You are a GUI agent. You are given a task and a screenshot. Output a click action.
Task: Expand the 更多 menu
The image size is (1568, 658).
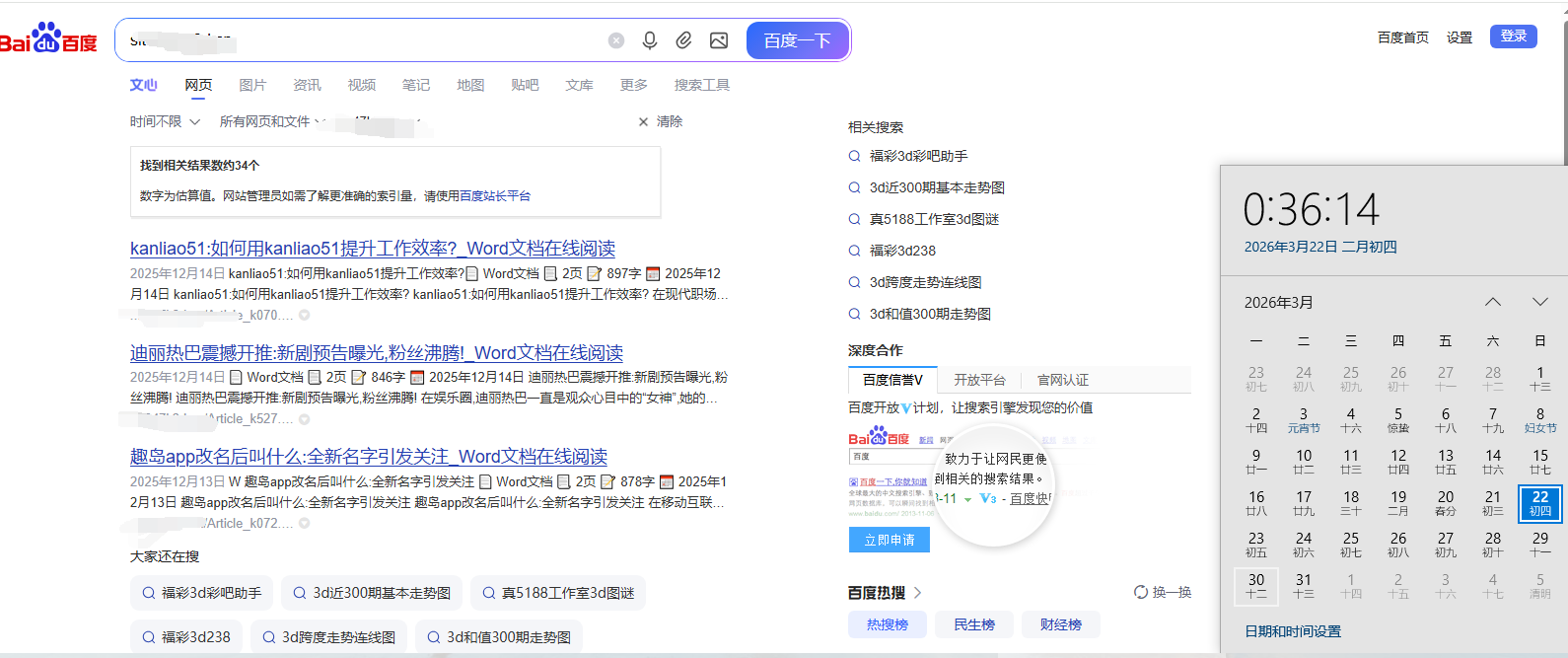[634, 85]
